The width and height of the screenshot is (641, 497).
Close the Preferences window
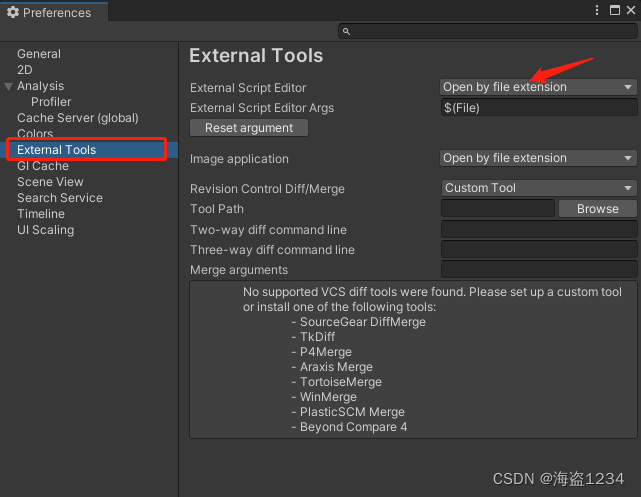[631, 10]
